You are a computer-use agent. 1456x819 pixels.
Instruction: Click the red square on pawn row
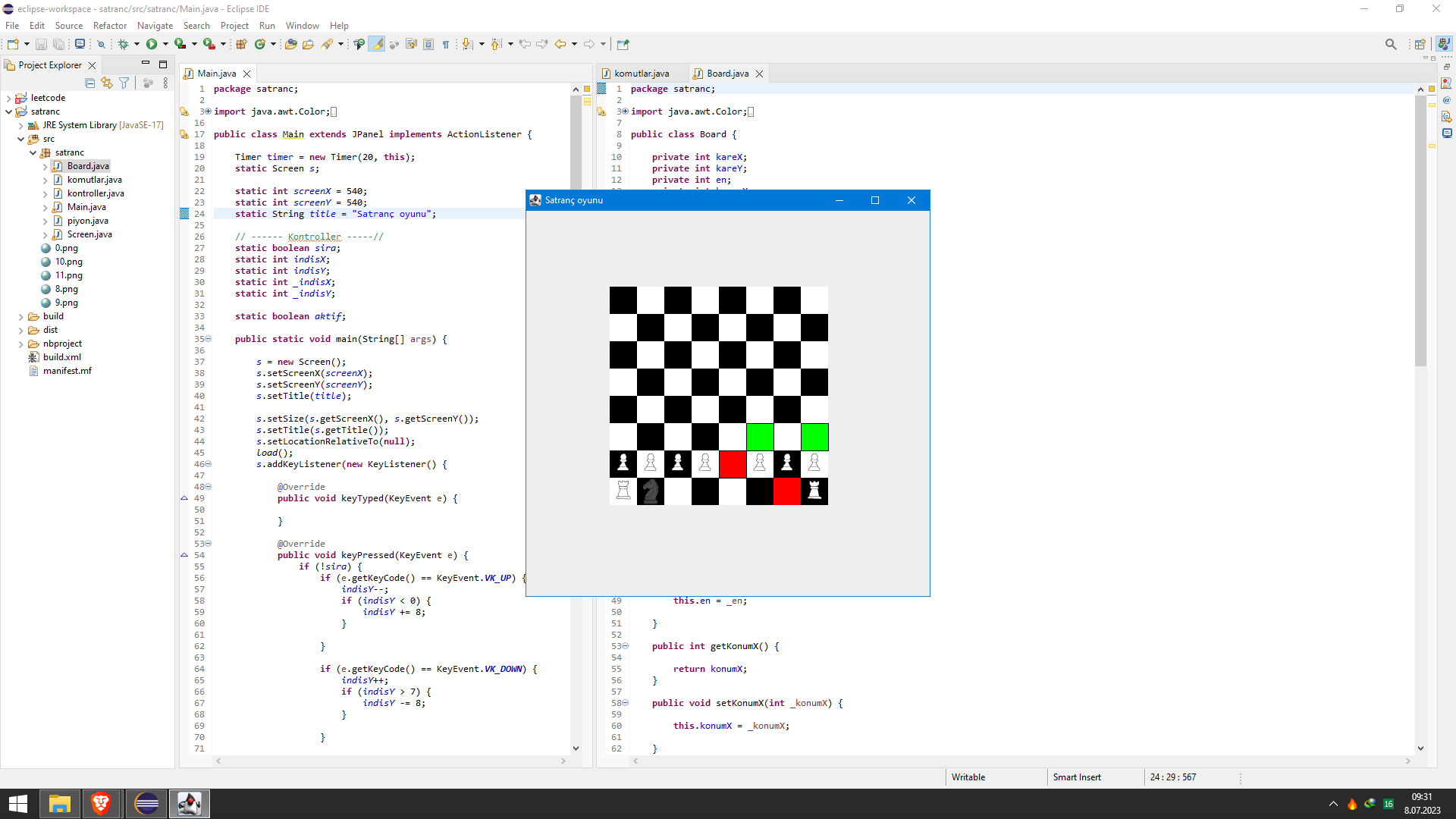pyautogui.click(x=733, y=464)
